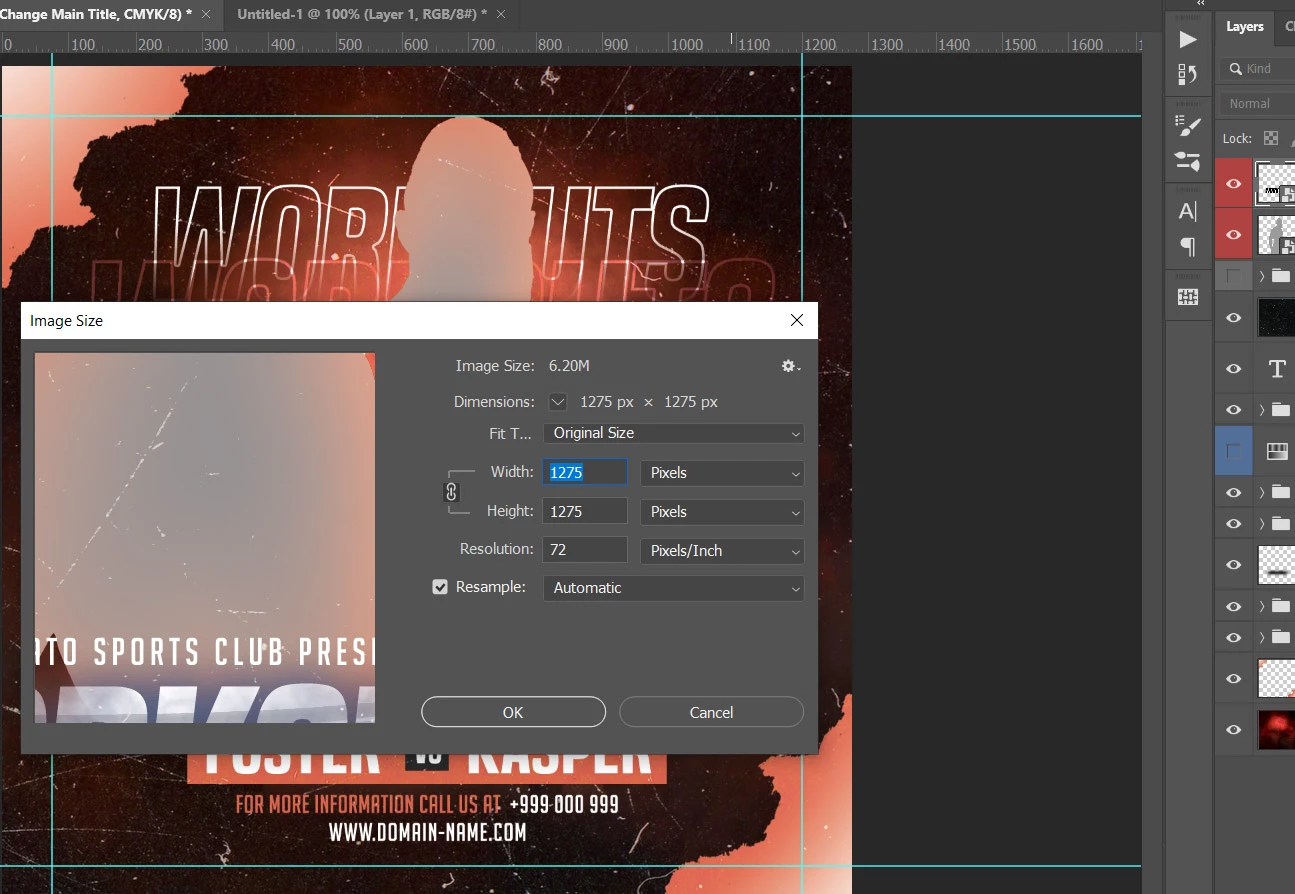Image resolution: width=1295 pixels, height=894 pixels.
Task: Select the cut-off tab beside Layers
Action: [x=1288, y=27]
